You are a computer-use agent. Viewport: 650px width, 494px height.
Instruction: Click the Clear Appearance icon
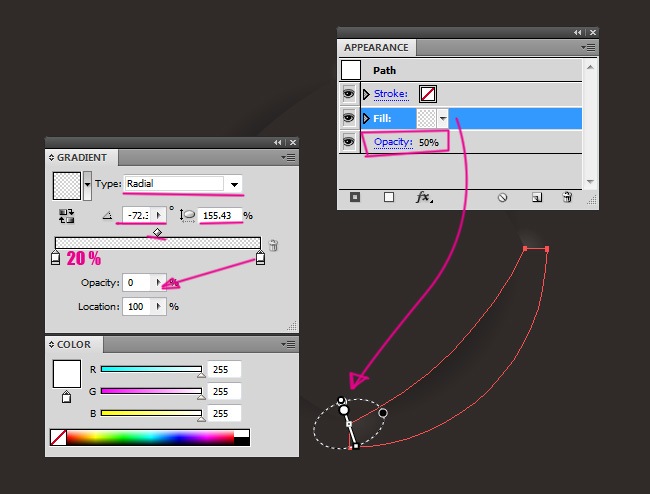point(502,197)
